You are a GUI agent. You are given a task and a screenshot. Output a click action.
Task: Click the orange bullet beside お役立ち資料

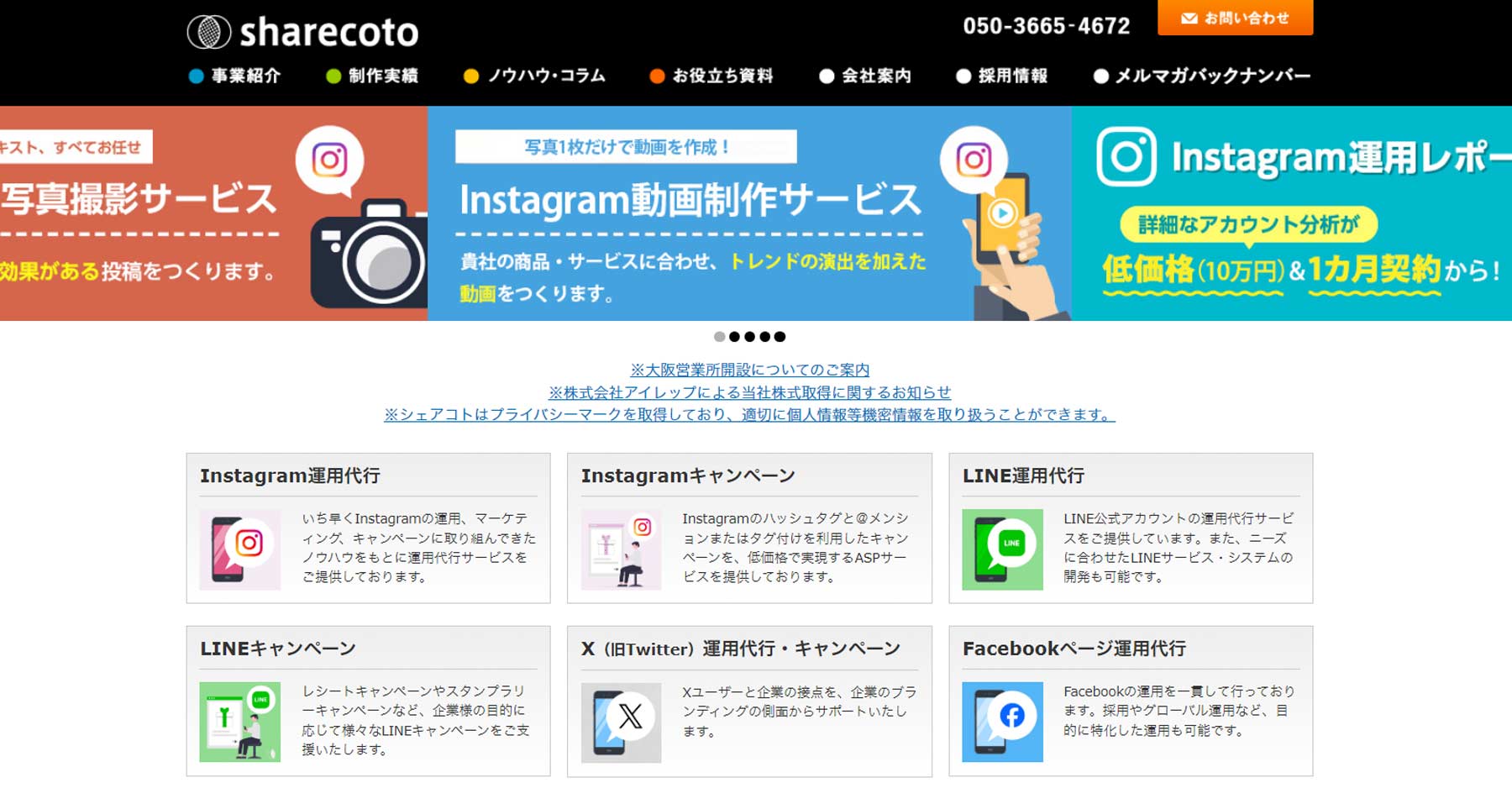point(657,76)
